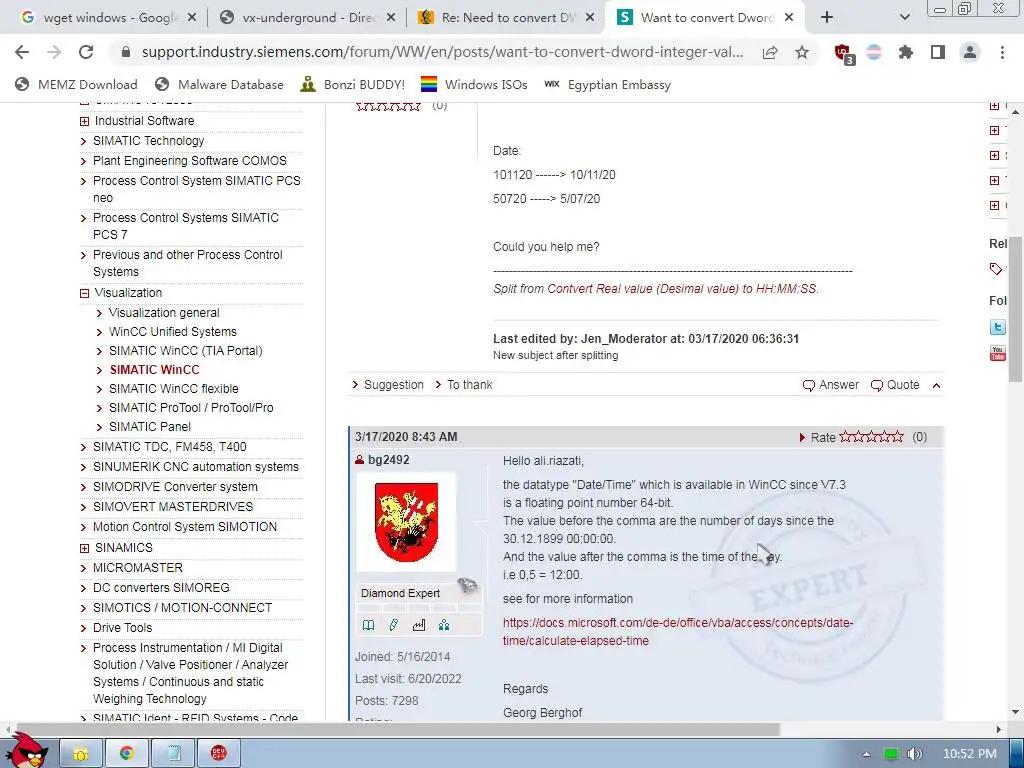Click Quote to quote the post
Screen dimensions: 1024x768
[x=895, y=385]
